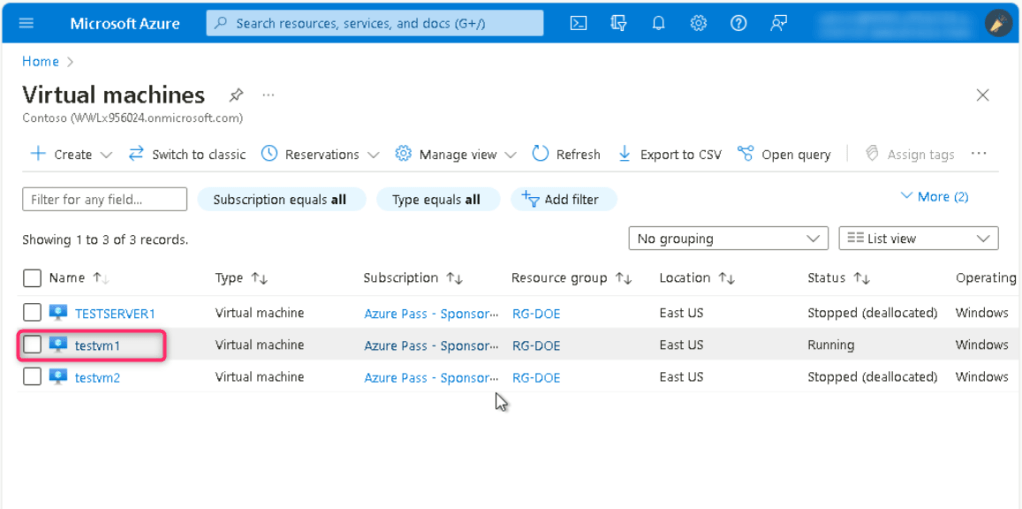Open the Help question mark icon
The height and width of the screenshot is (509, 1022).
738,23
